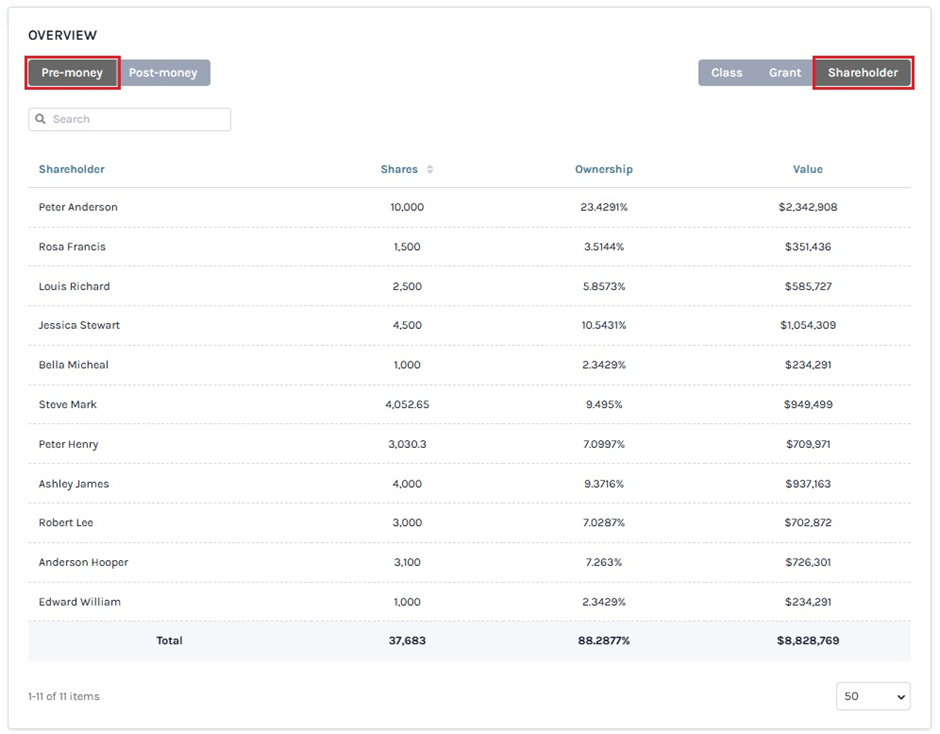Screen dimensions: 940x734
Task: Open the Anderson Hooper shareholder entry
Action: (83, 563)
